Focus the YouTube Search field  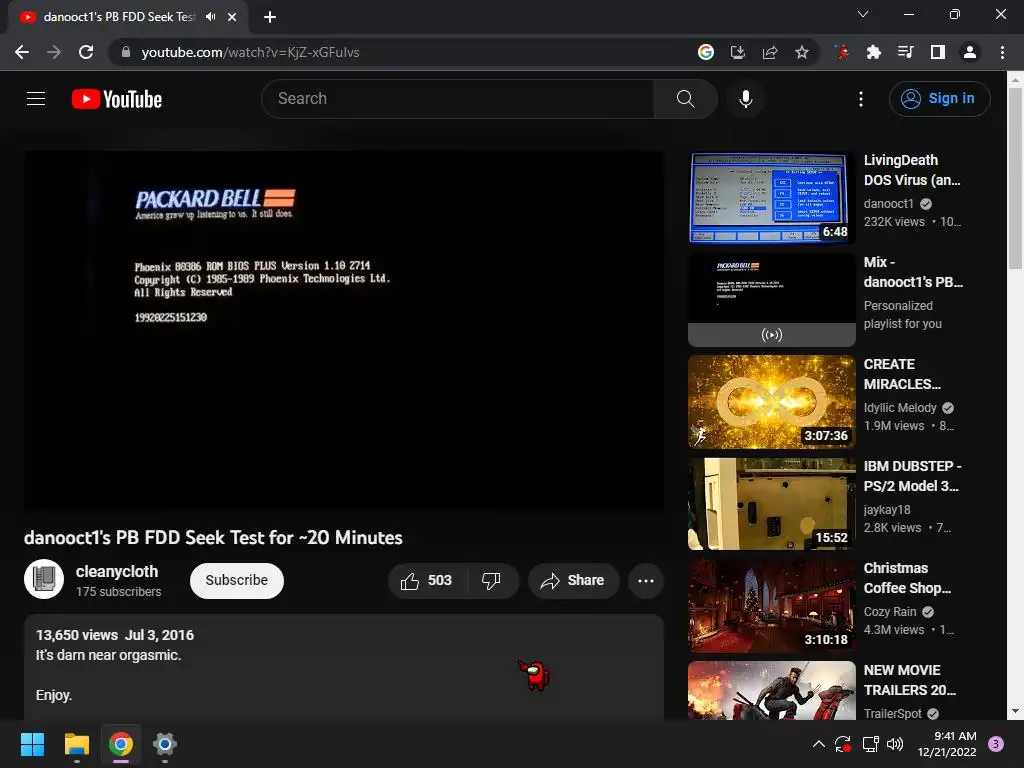coord(458,99)
